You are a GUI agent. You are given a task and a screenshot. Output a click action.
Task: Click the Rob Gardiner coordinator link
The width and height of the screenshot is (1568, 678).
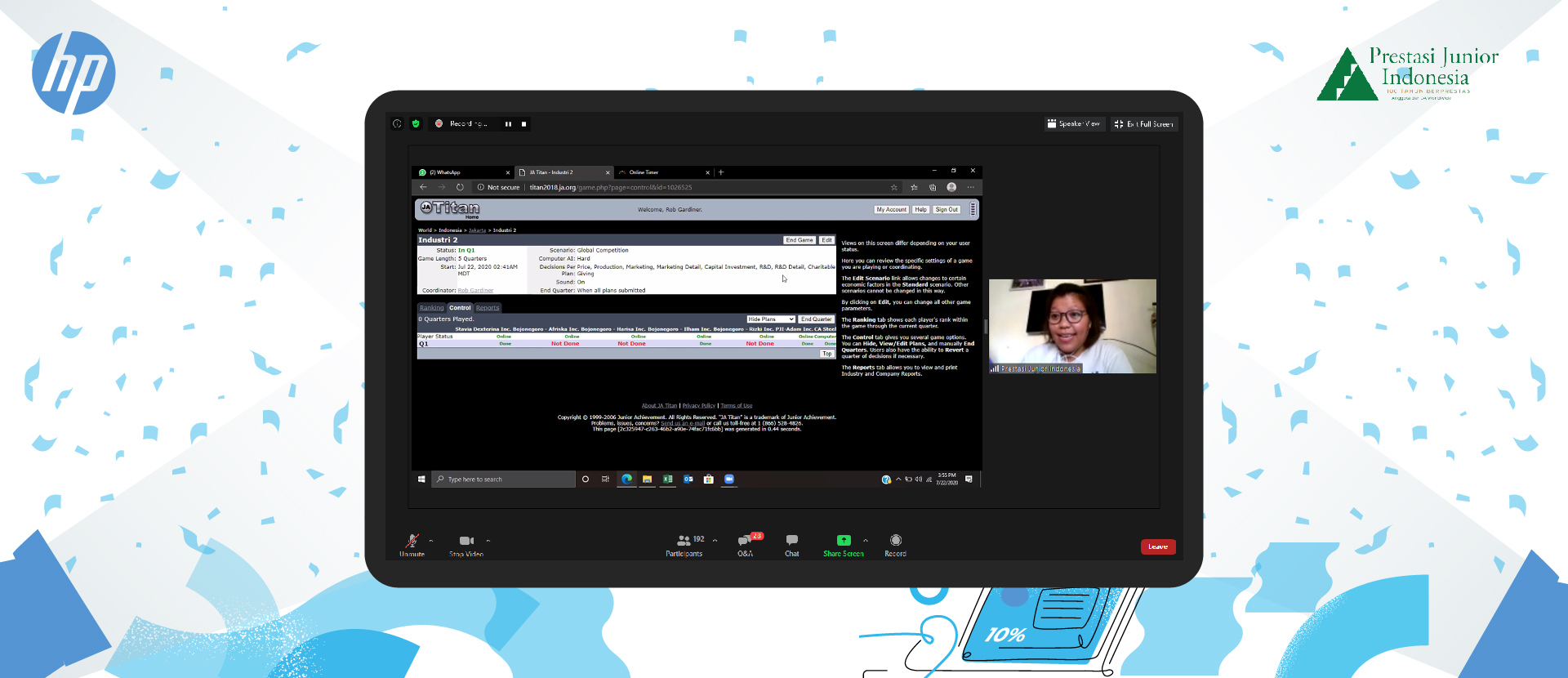point(475,291)
